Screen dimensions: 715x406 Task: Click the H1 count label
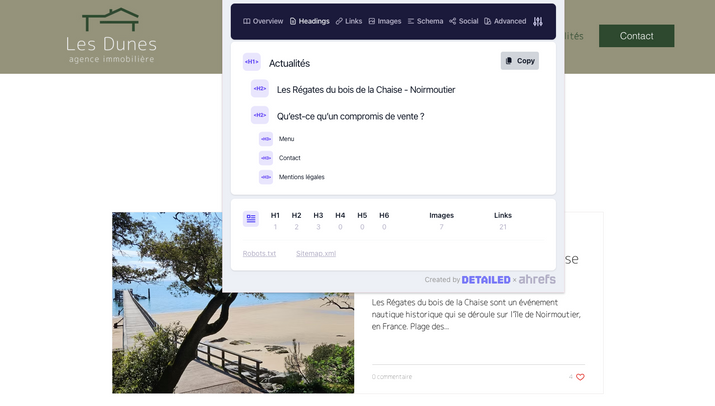(275, 215)
